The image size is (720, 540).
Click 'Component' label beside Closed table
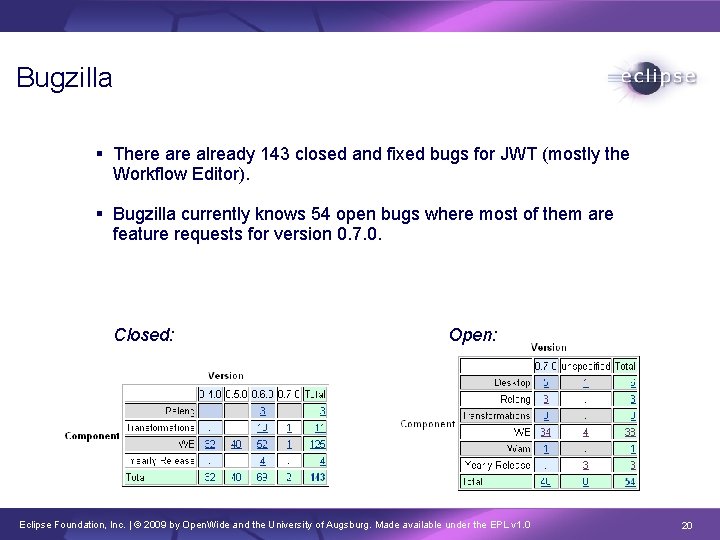(x=92, y=436)
